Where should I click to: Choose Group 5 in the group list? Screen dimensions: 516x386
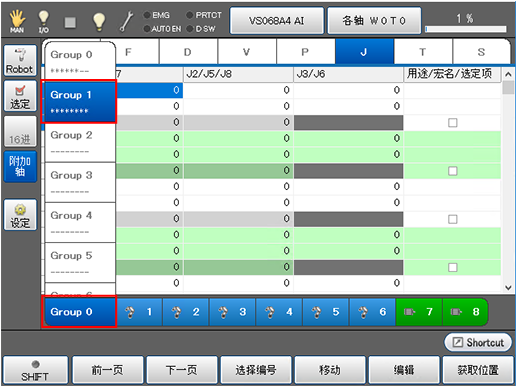tap(80, 263)
